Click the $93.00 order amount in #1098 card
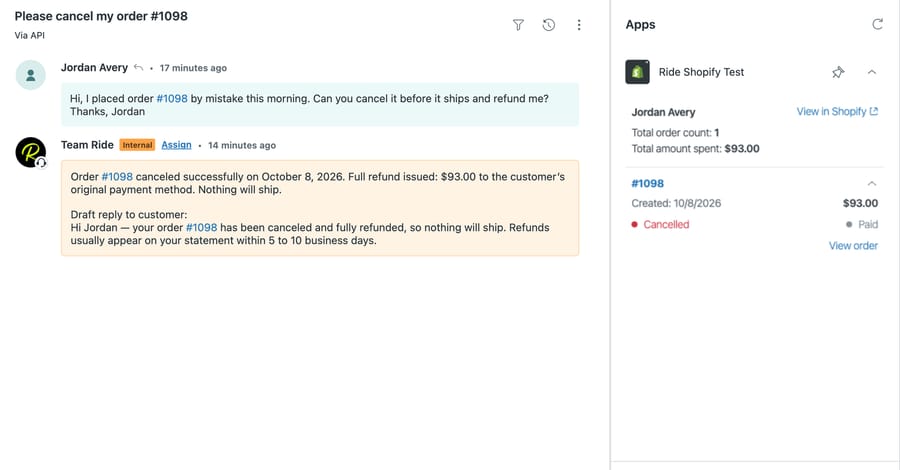Screen dimensions: 900x470 [x=860, y=203]
